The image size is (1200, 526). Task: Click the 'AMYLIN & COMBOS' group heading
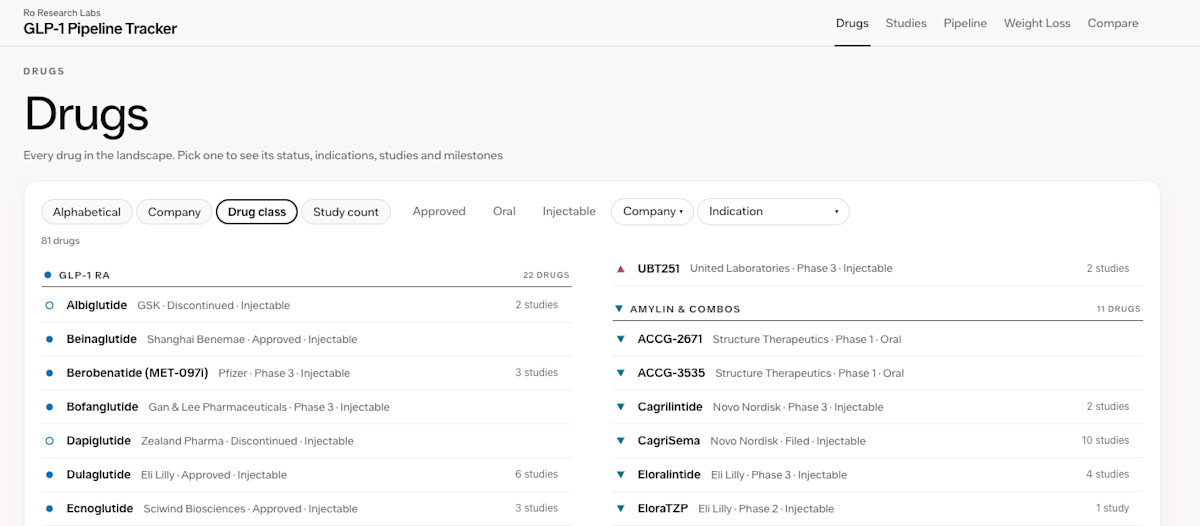point(685,309)
